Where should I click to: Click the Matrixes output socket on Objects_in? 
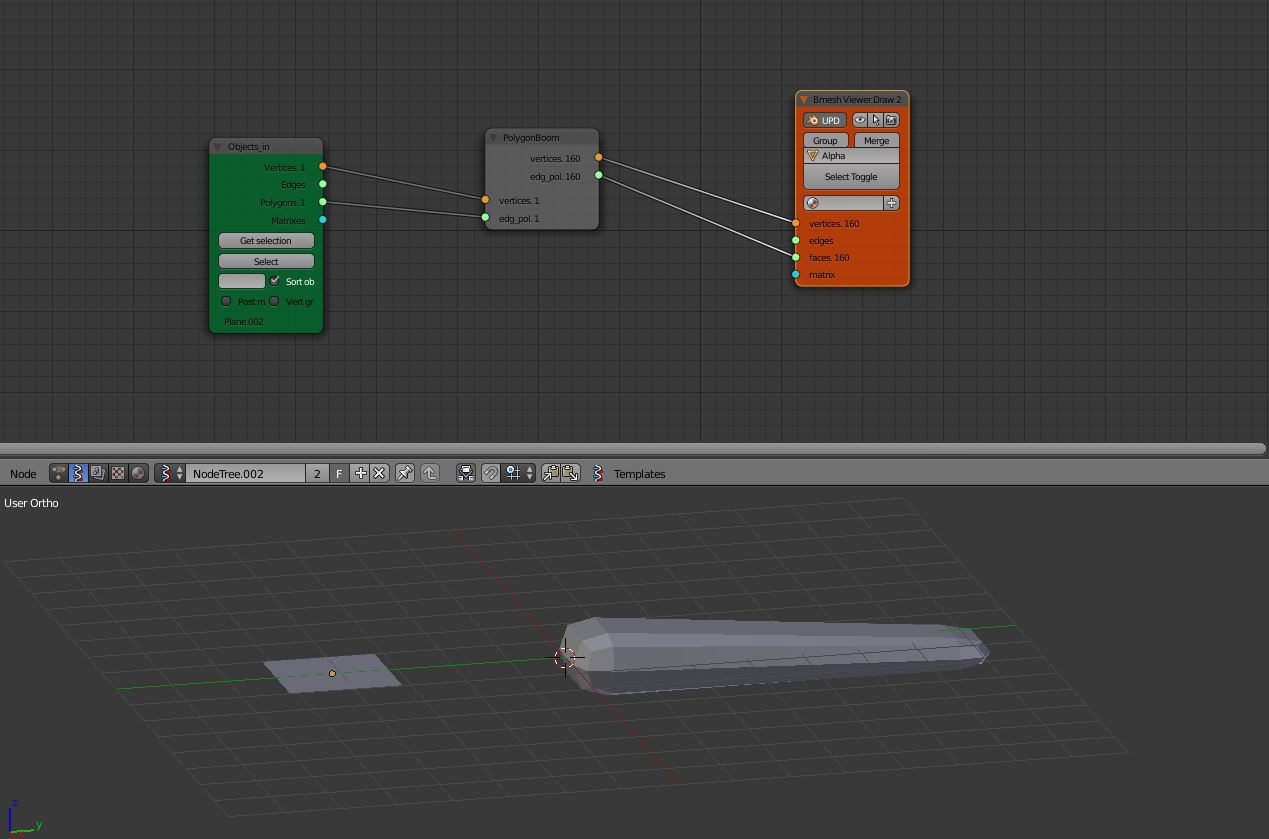click(322, 220)
